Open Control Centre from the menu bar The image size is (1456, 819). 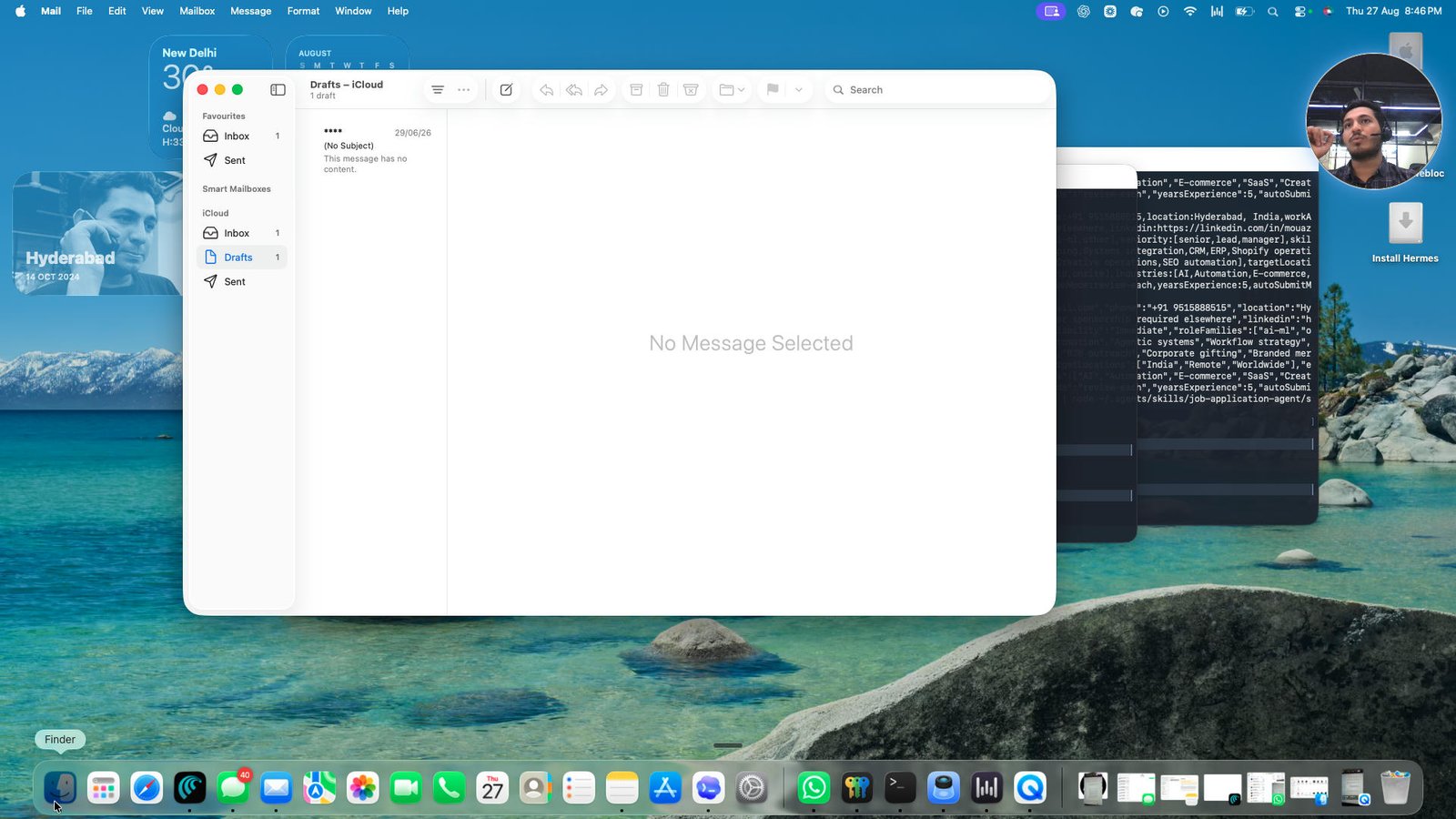(1300, 11)
